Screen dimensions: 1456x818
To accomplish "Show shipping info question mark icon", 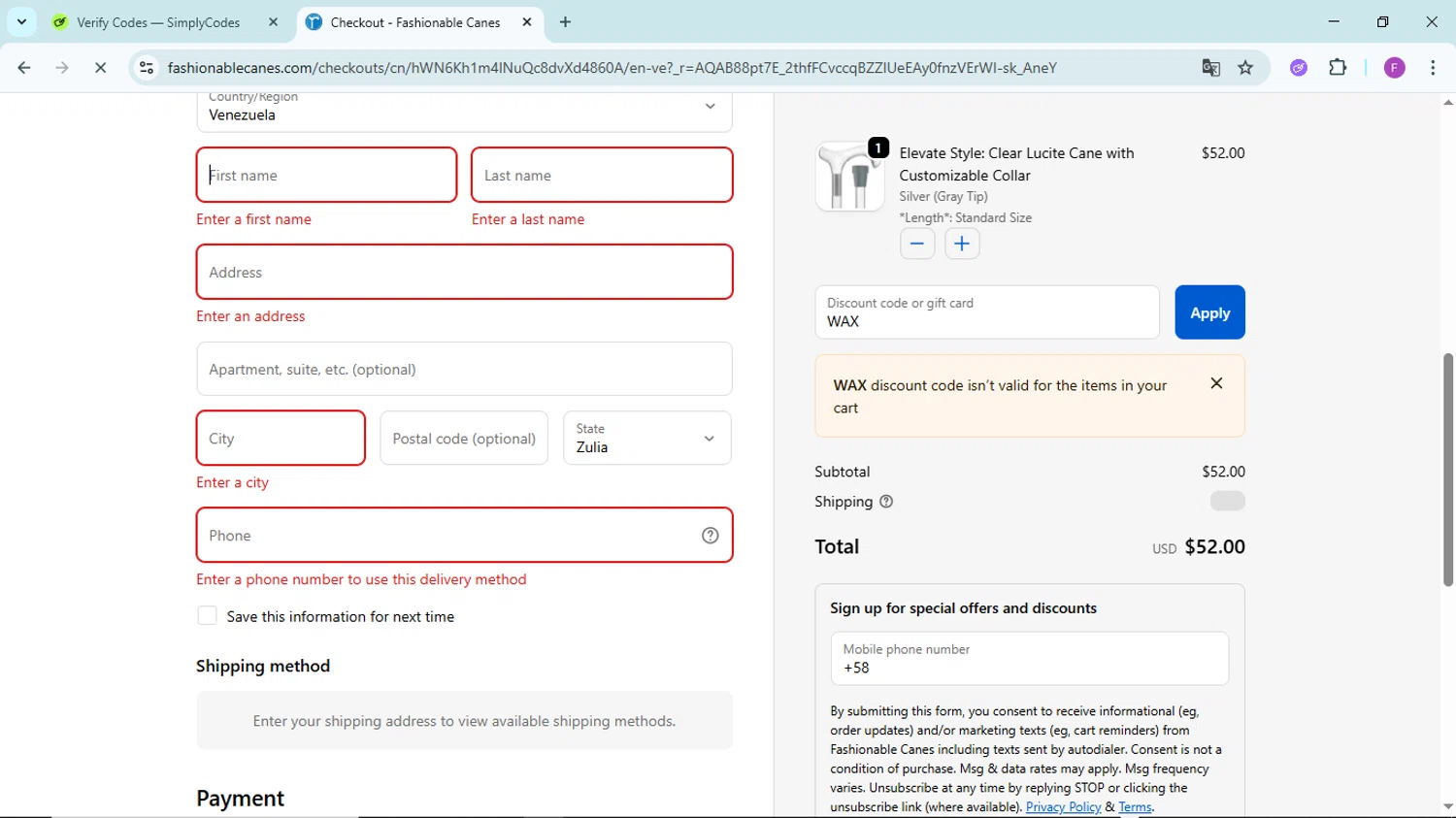I will pos(886,502).
